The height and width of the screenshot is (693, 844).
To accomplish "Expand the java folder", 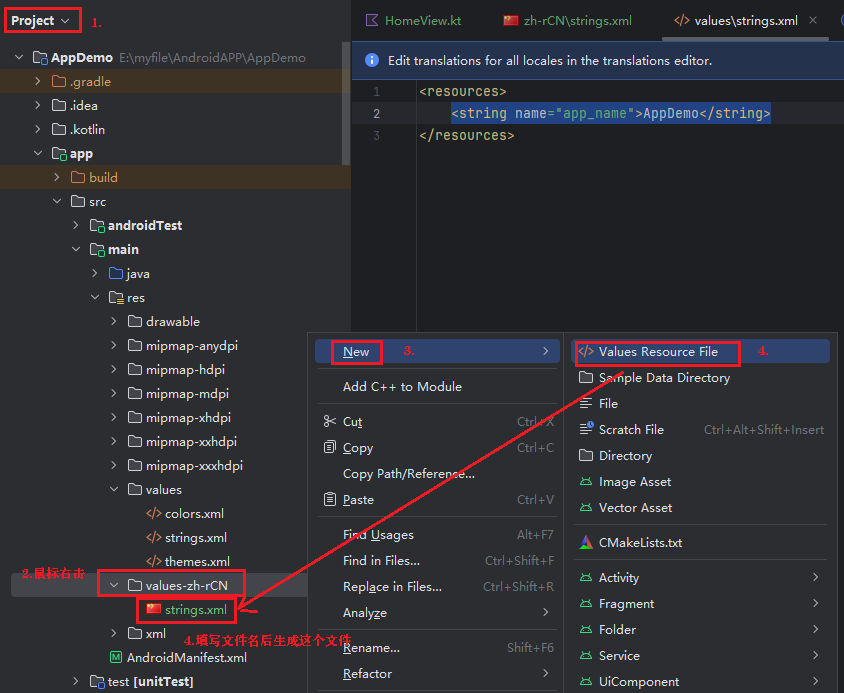I will click(95, 273).
